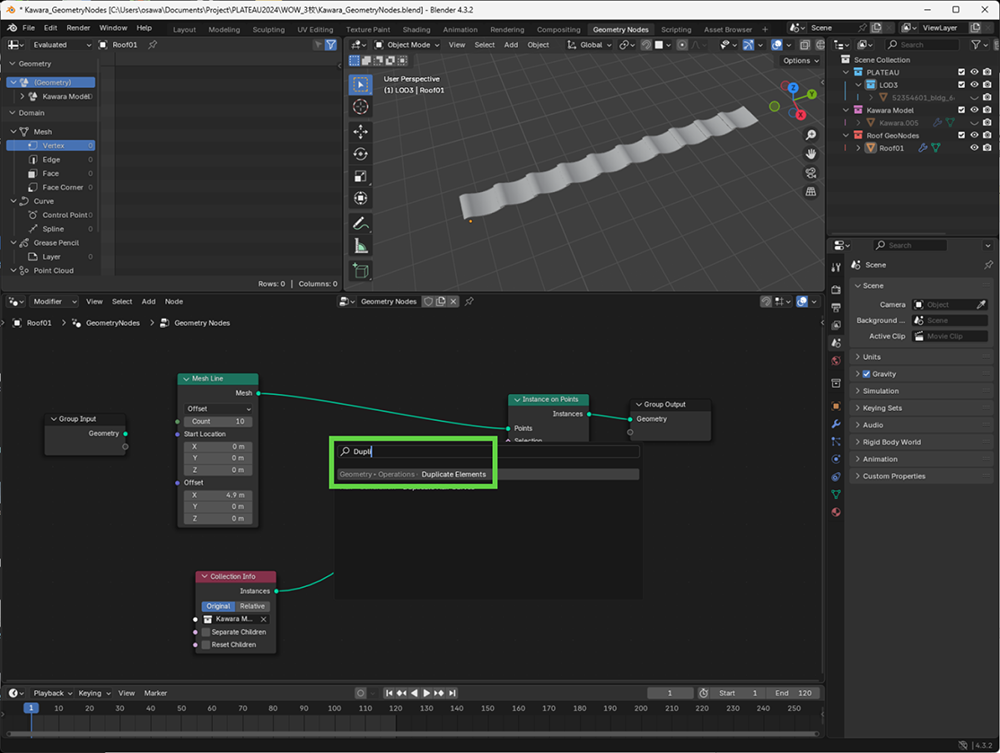Open the Render menu
Screen dimensions: 1000x753
[78, 28]
